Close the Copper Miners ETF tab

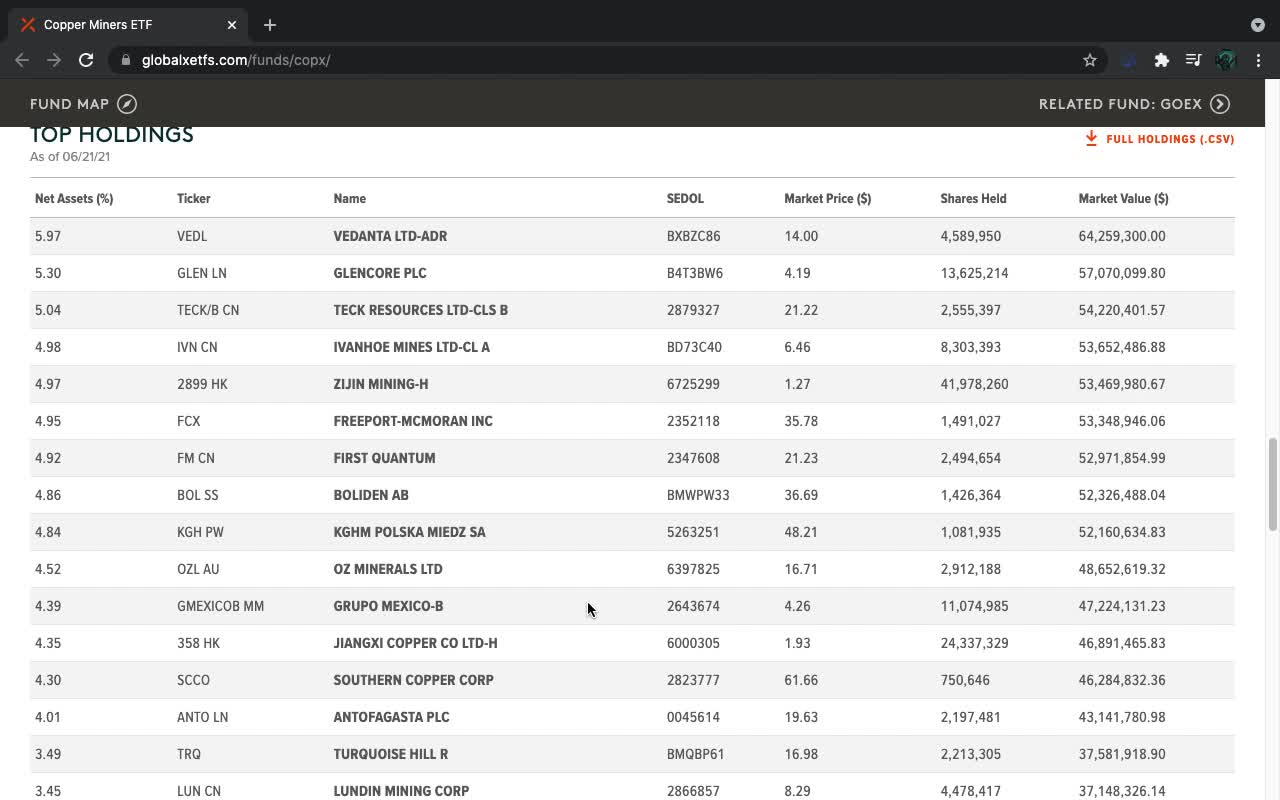pos(232,25)
